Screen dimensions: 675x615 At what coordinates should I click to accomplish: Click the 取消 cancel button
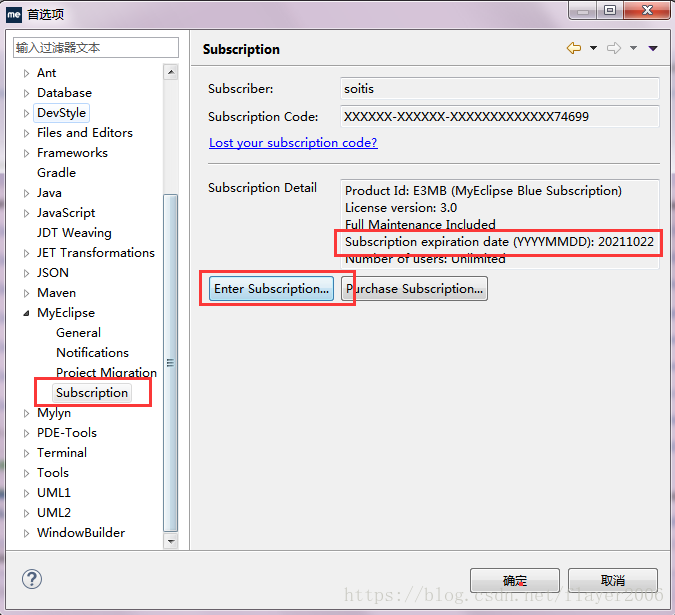613,581
